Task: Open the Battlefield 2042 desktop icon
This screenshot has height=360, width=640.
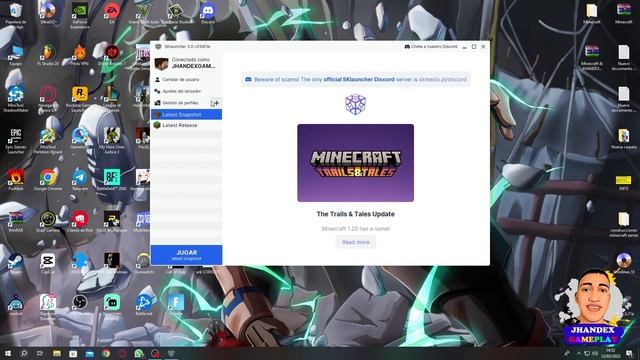Action: 112,180
